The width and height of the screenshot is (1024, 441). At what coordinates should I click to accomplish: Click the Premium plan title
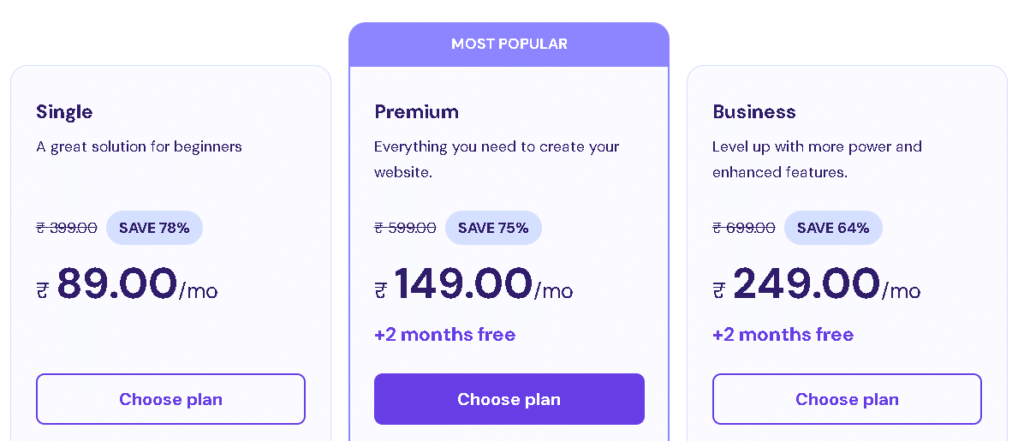pos(417,112)
